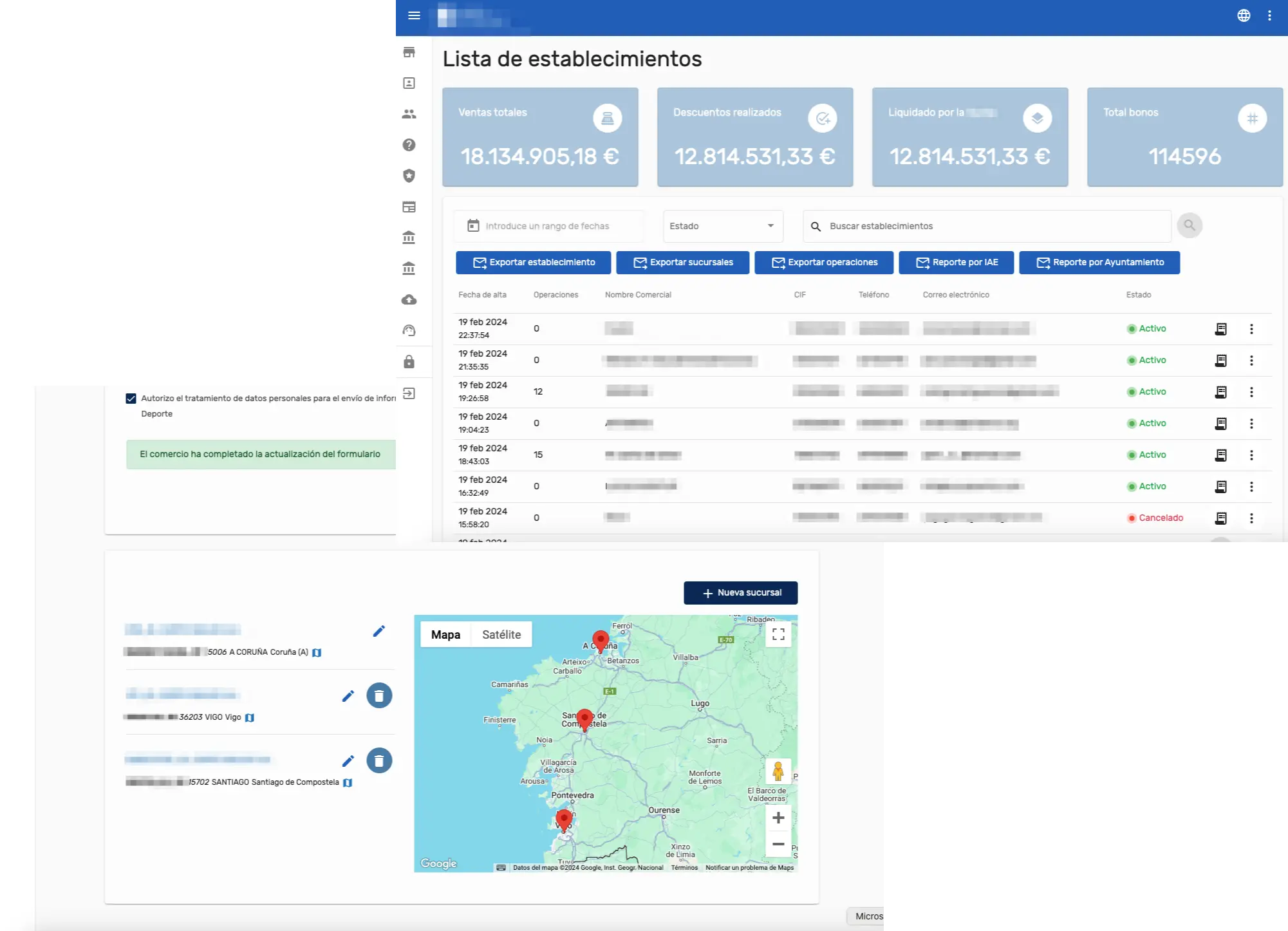Click the Nombre Comercial column header
The image size is (1288, 931).
coord(638,295)
